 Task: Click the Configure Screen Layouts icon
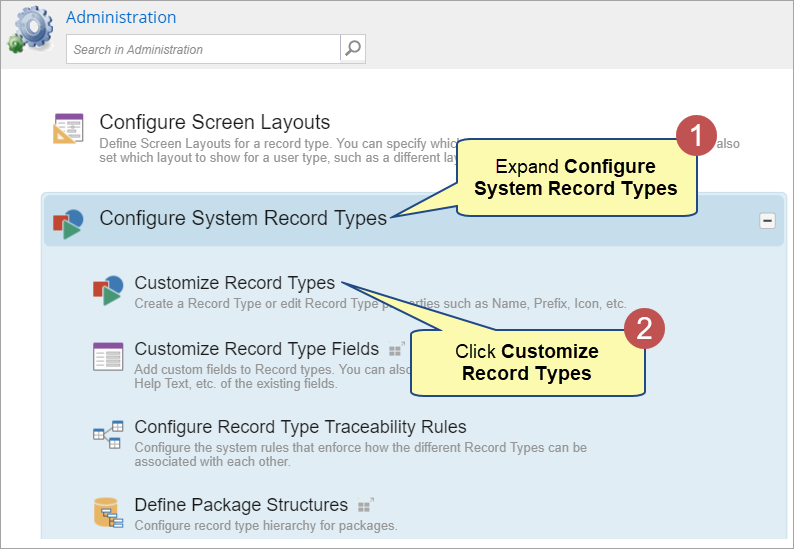tap(68, 129)
